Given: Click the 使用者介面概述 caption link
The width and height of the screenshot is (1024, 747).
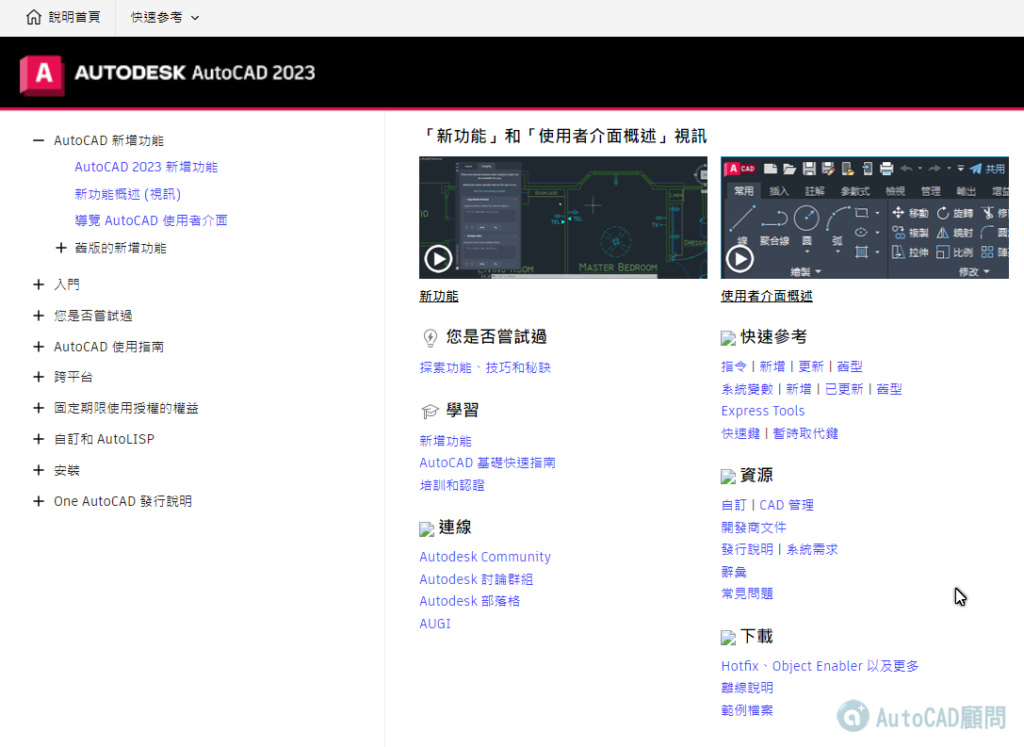Looking at the screenshot, I should [x=767, y=296].
